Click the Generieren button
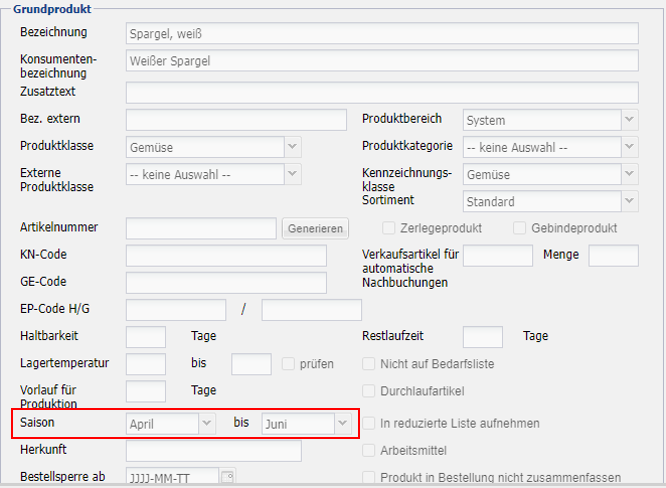The width and height of the screenshot is (666, 488). (315, 229)
